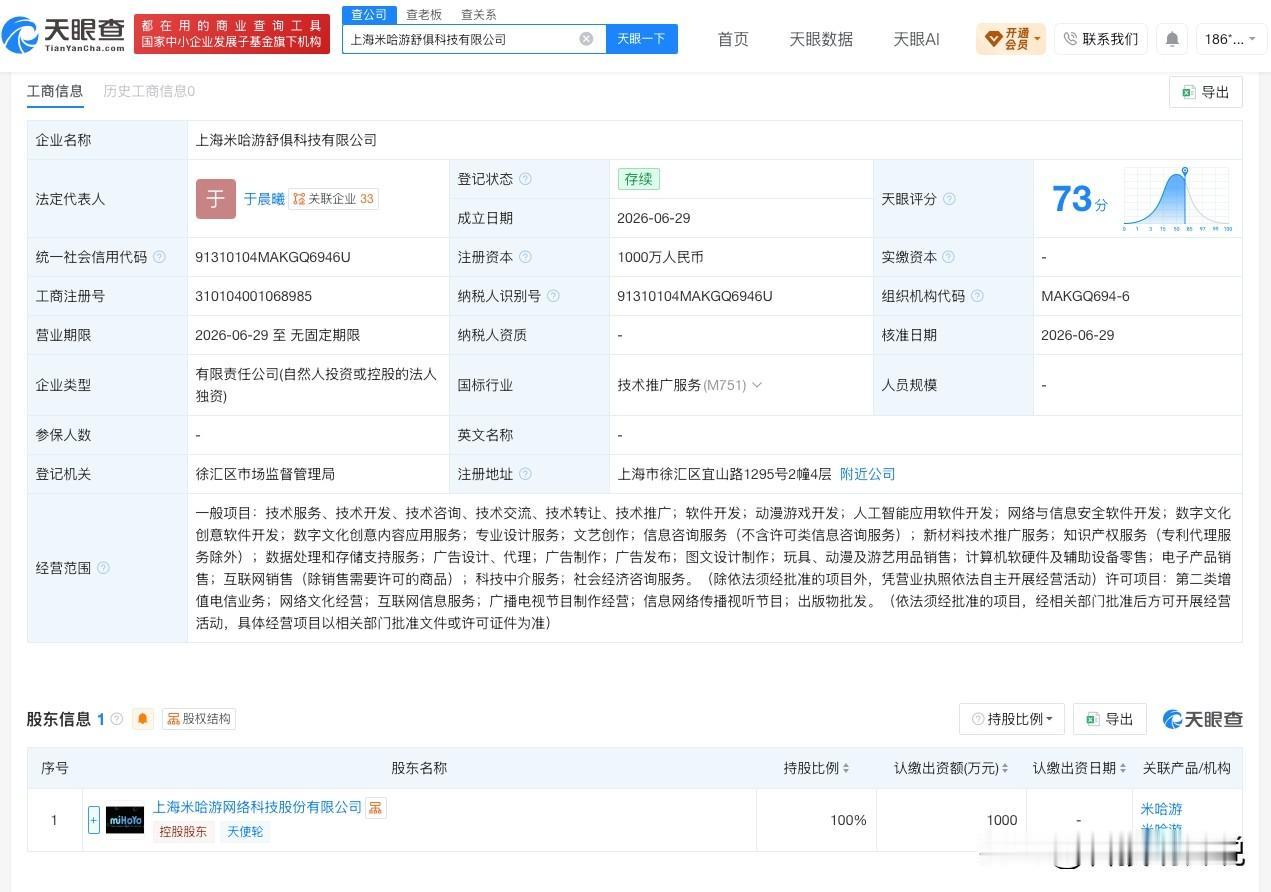Click the help icon next to 天眼评分

click(949, 199)
